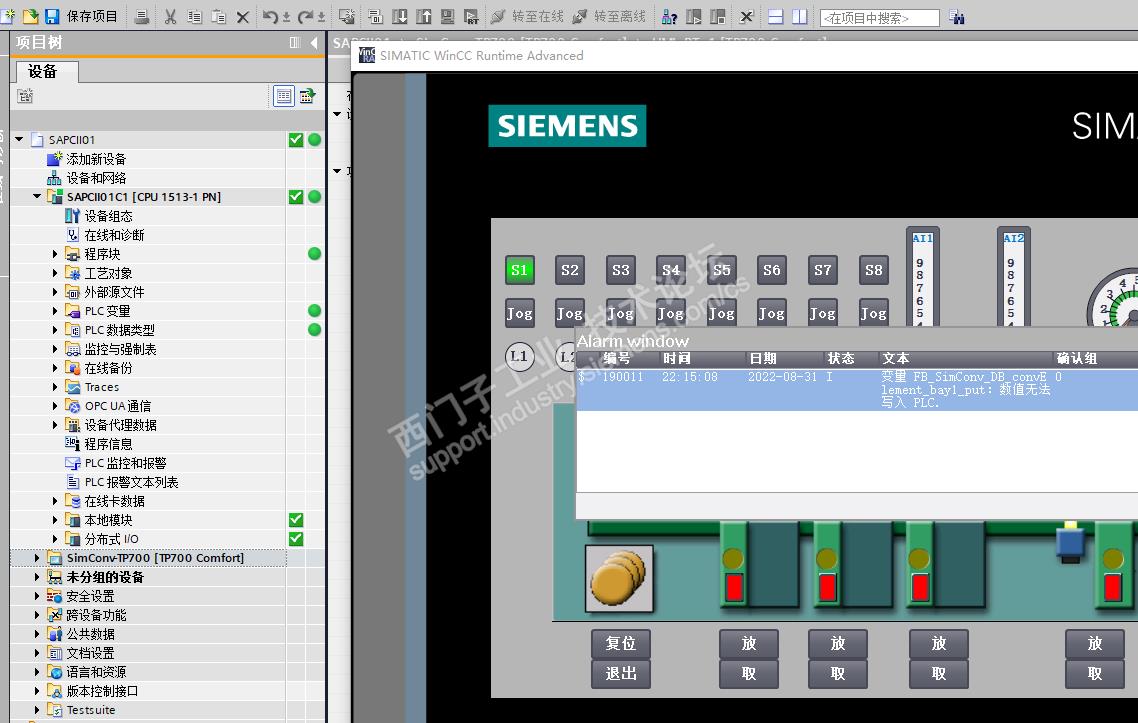1138x723 pixels.
Task: Click the 退出 exit button in HMI
Action: point(621,674)
